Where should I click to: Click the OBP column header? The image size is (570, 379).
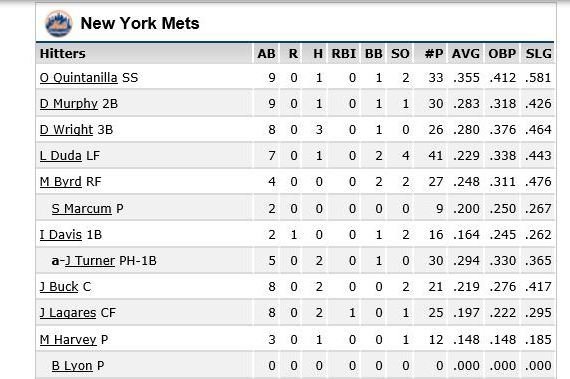tap(502, 54)
